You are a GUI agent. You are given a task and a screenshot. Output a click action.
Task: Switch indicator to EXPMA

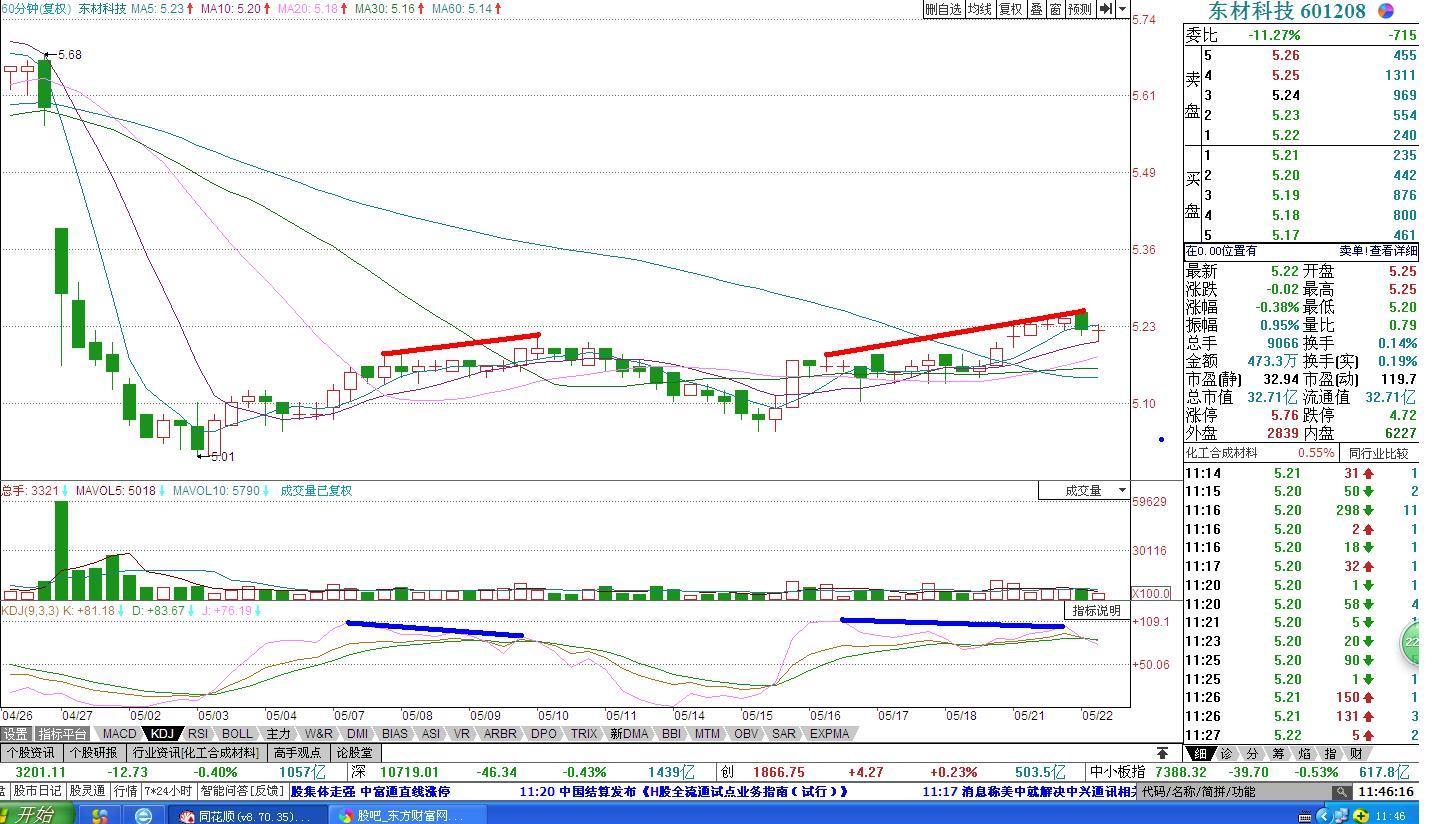coord(830,734)
